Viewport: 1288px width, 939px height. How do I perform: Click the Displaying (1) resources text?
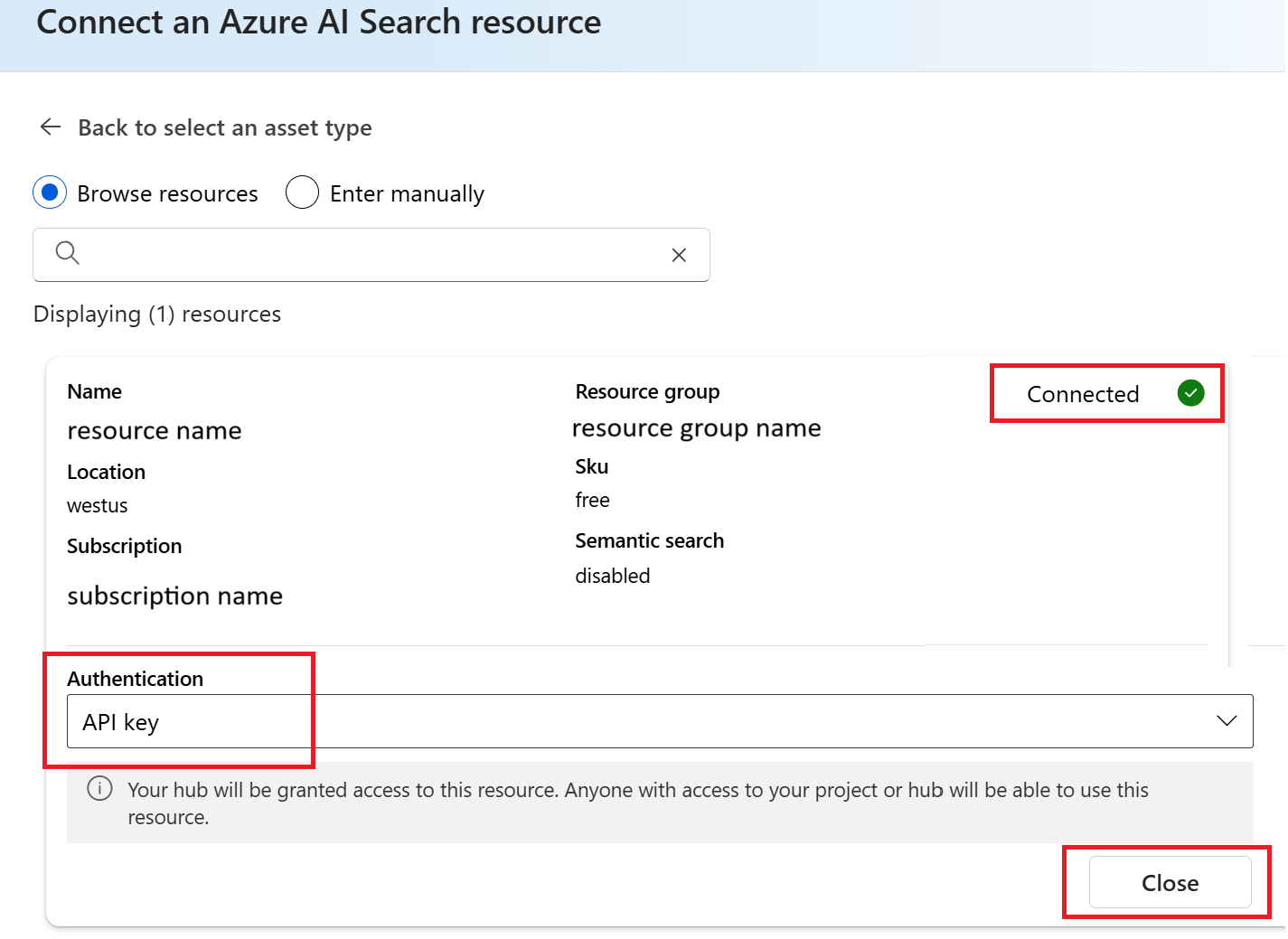(x=157, y=315)
